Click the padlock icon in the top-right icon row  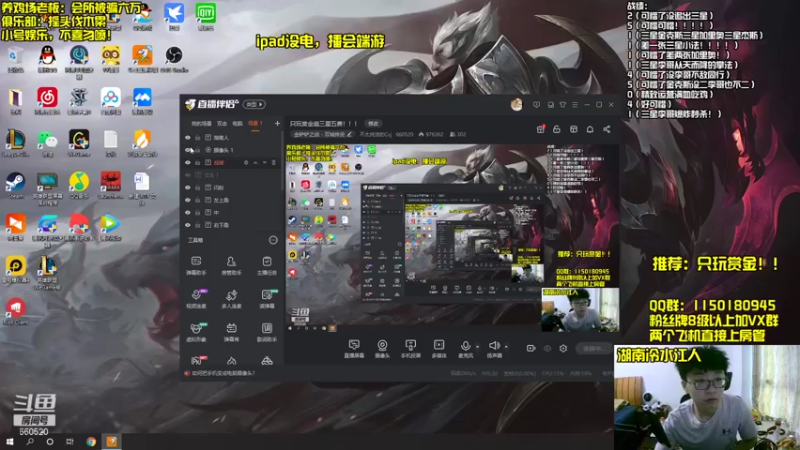click(557, 129)
